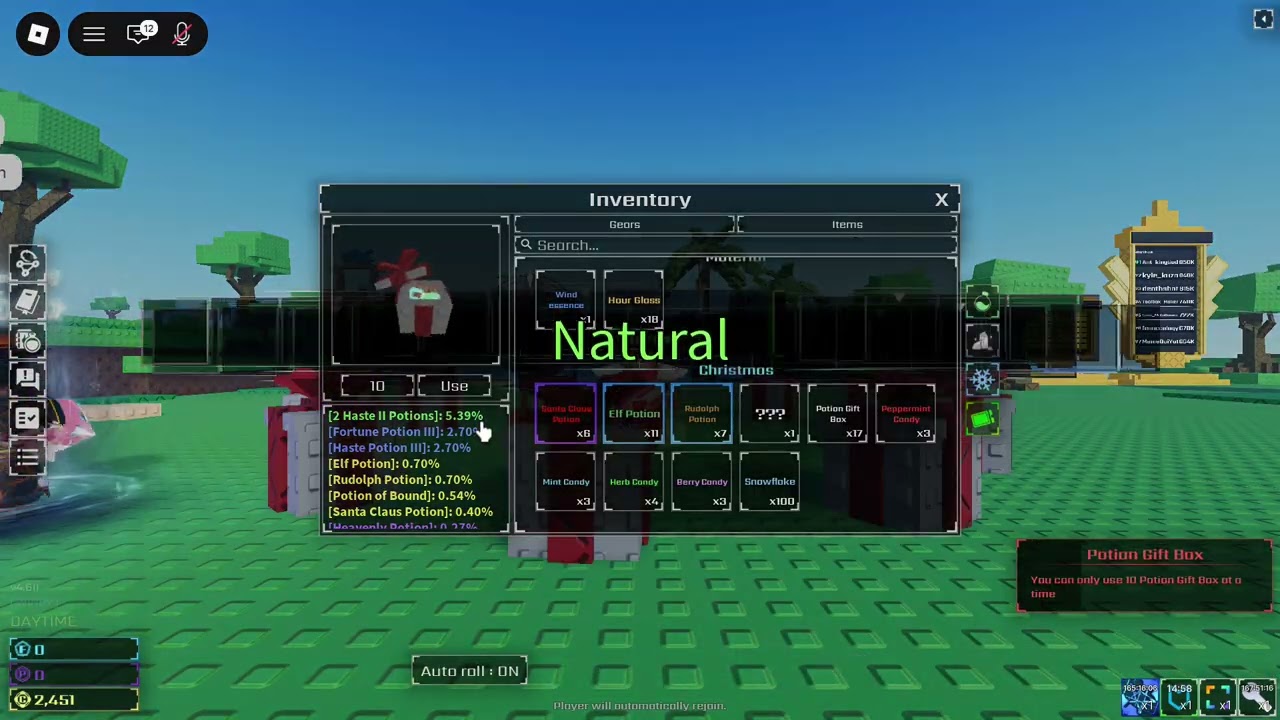1280x720 pixels.
Task: Click the Christmas section header
Action: (736, 370)
